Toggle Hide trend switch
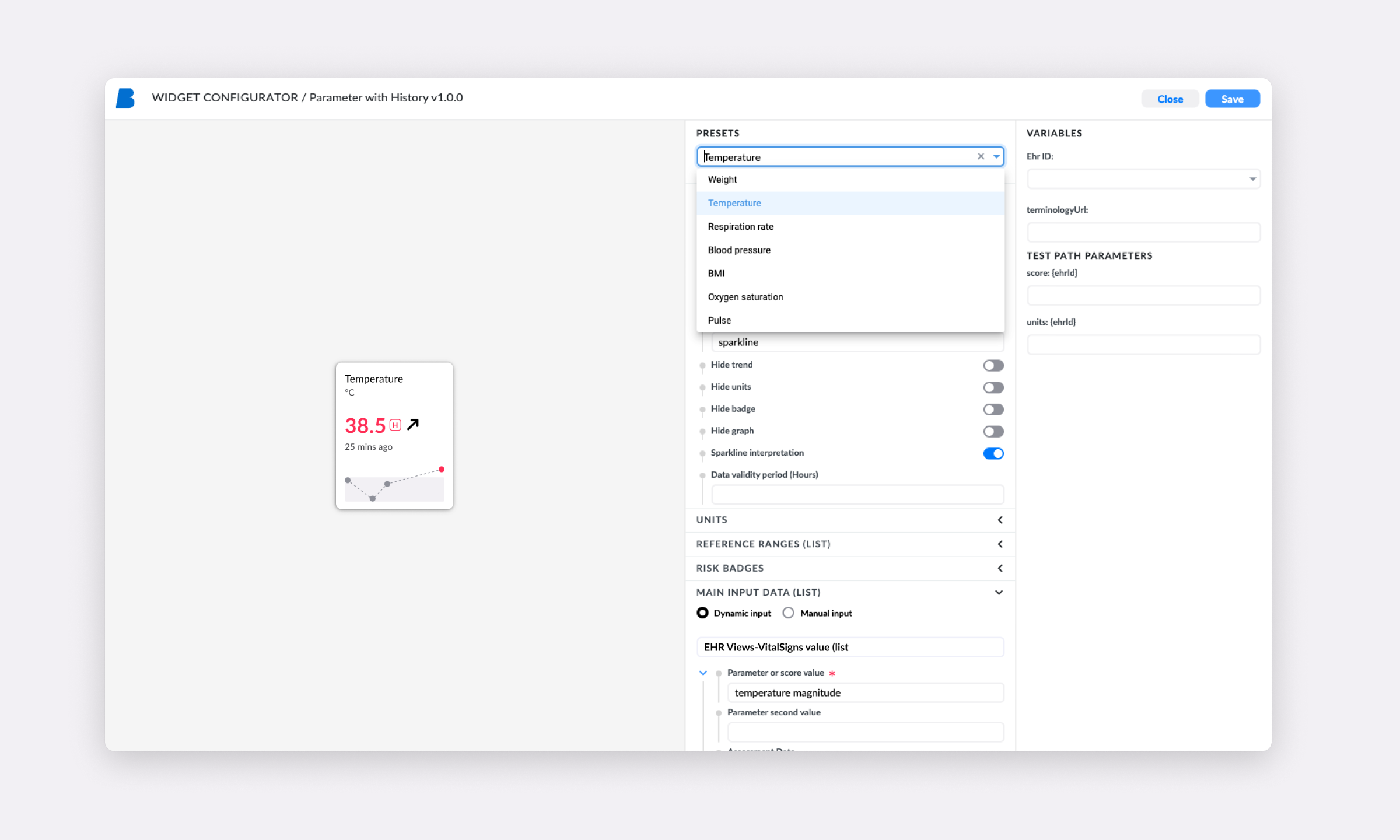Viewport: 1400px width, 840px height. coord(993,365)
